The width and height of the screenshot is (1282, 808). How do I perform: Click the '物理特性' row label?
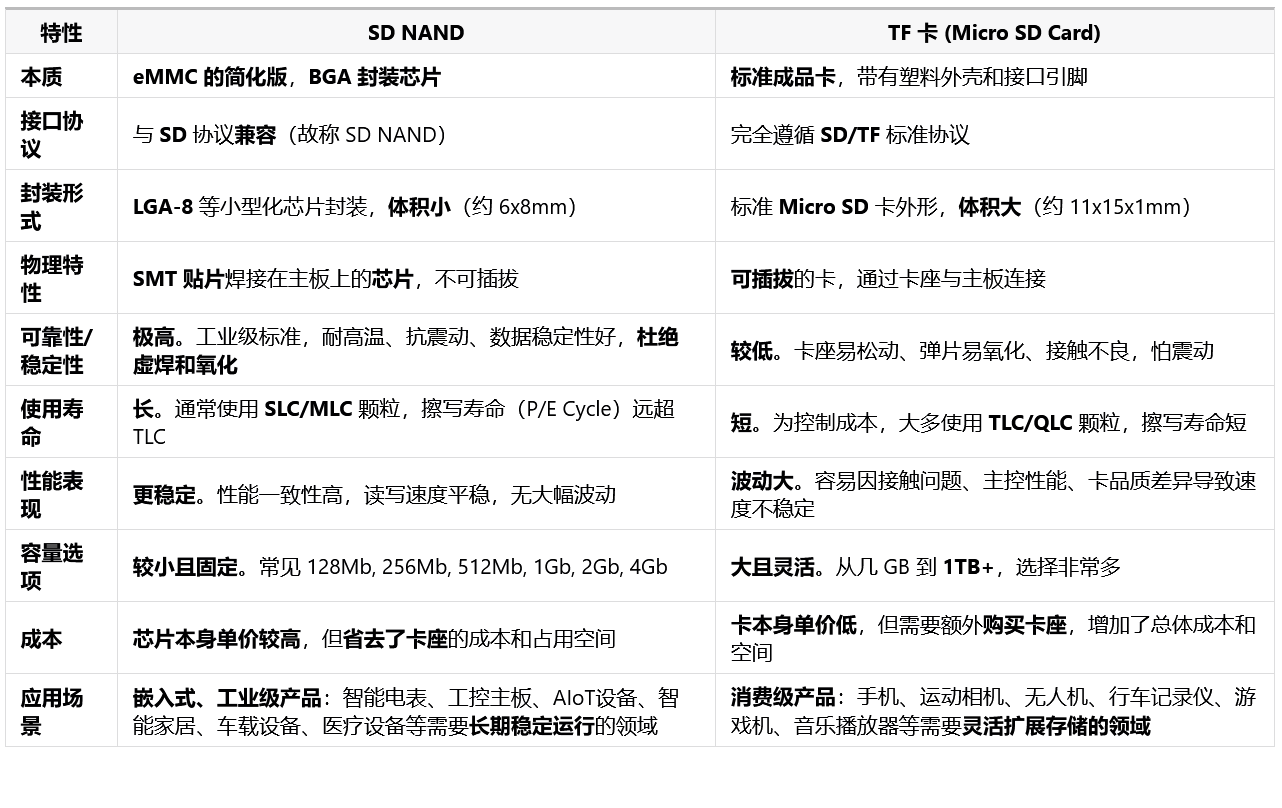(61, 278)
